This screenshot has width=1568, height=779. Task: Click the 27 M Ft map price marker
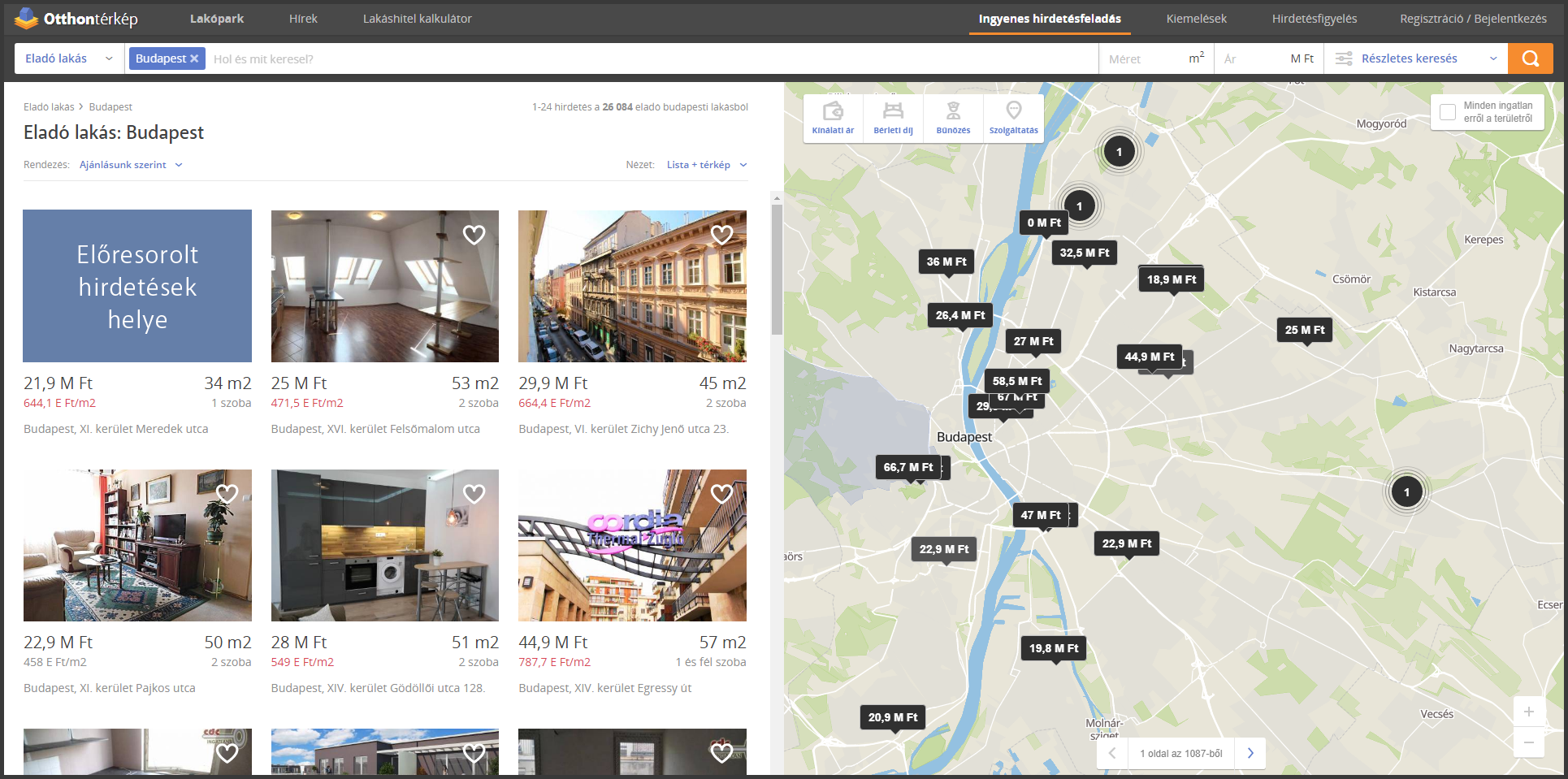[1033, 341]
